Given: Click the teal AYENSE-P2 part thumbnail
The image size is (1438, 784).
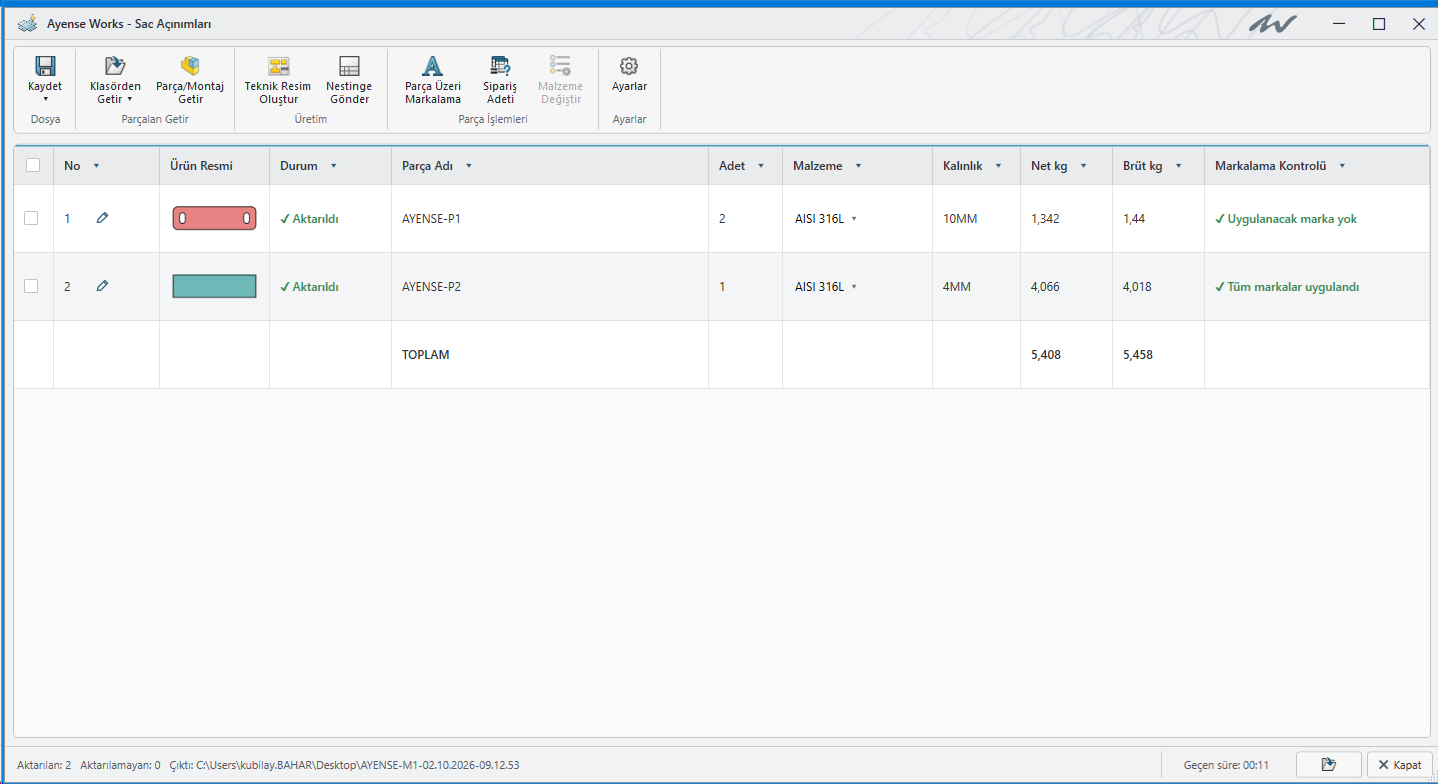Looking at the screenshot, I should [214, 286].
